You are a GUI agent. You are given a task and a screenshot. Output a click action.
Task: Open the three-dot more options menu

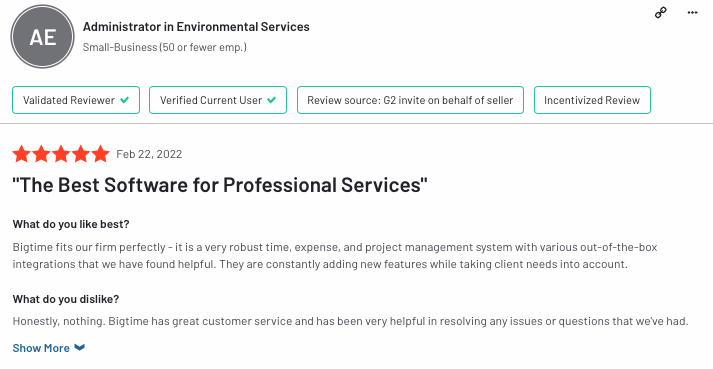[x=692, y=13]
